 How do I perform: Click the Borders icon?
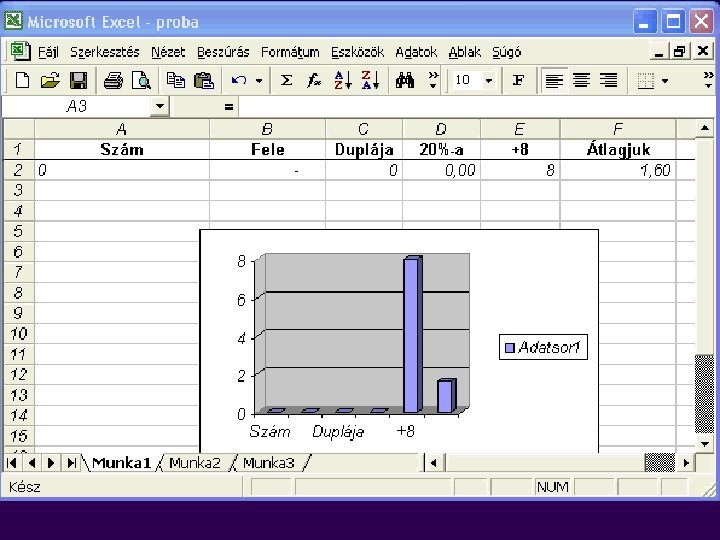click(x=645, y=81)
